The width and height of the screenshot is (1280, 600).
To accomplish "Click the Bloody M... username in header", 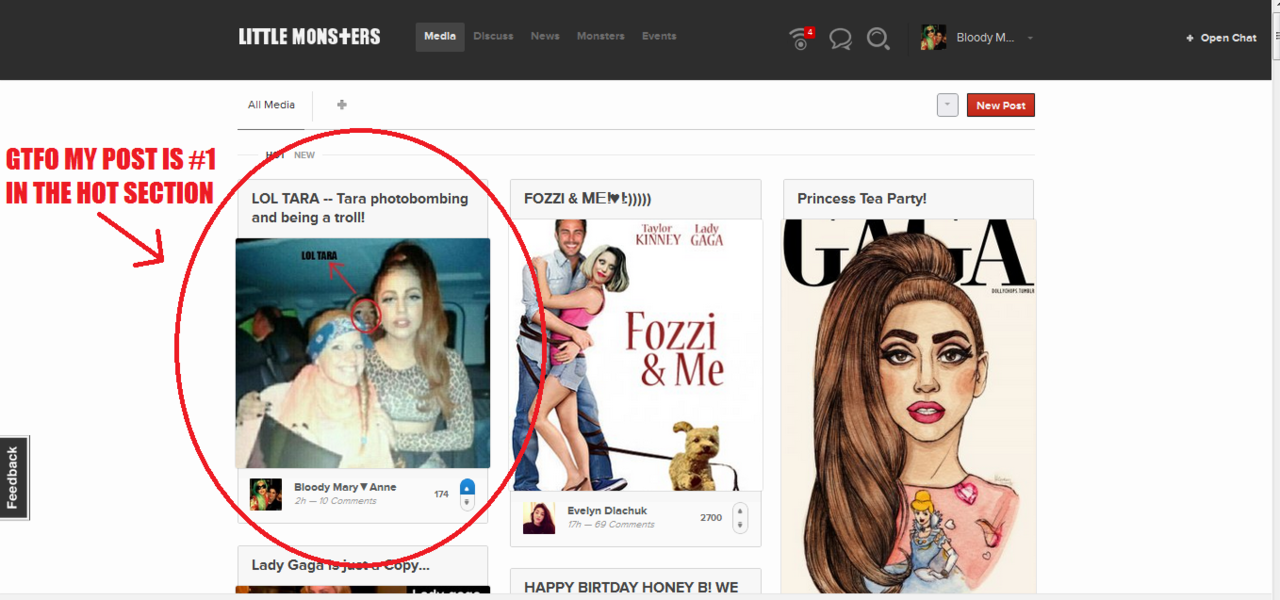I will click(x=985, y=38).
